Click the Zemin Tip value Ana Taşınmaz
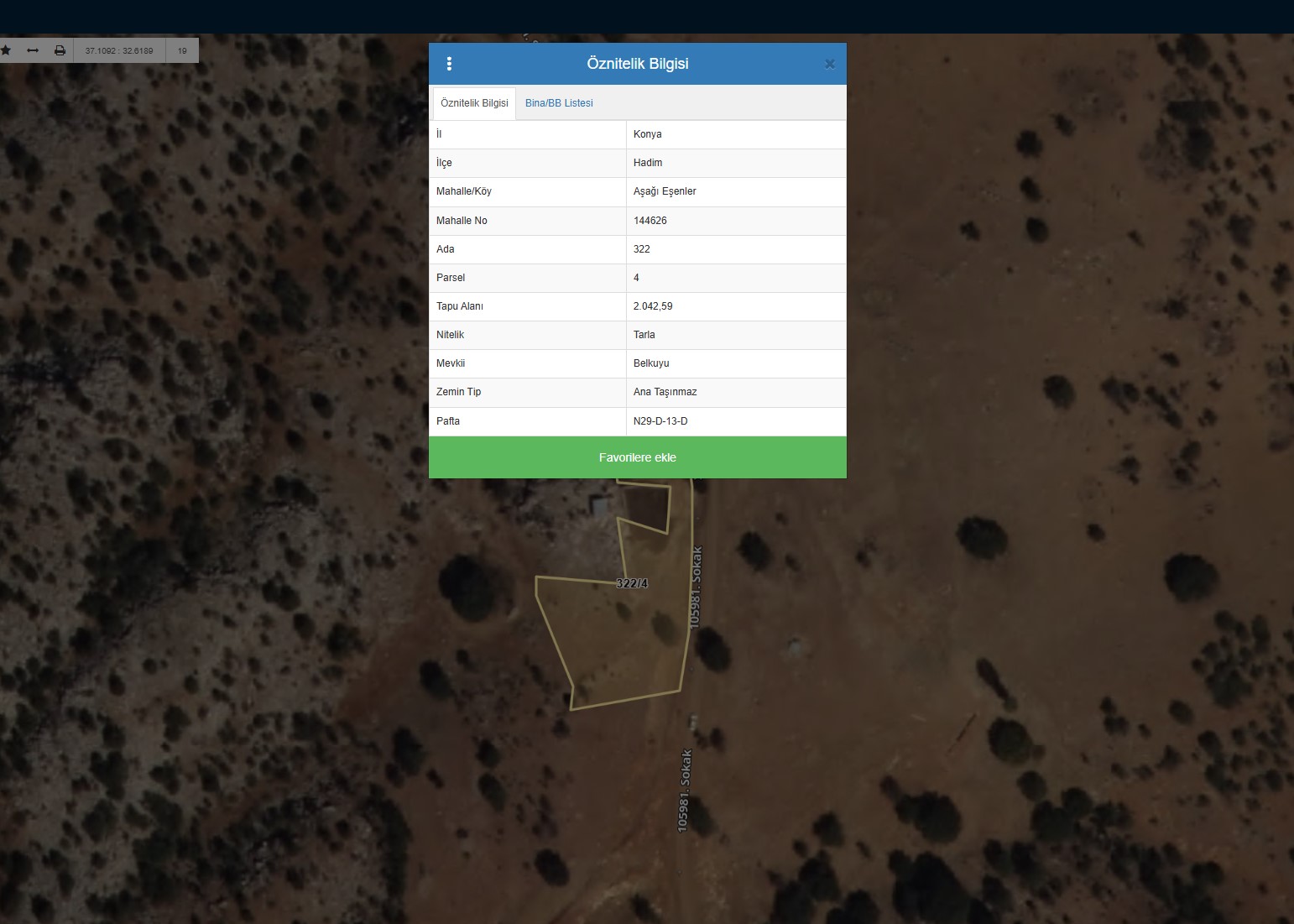The width and height of the screenshot is (1294, 924). tap(665, 392)
